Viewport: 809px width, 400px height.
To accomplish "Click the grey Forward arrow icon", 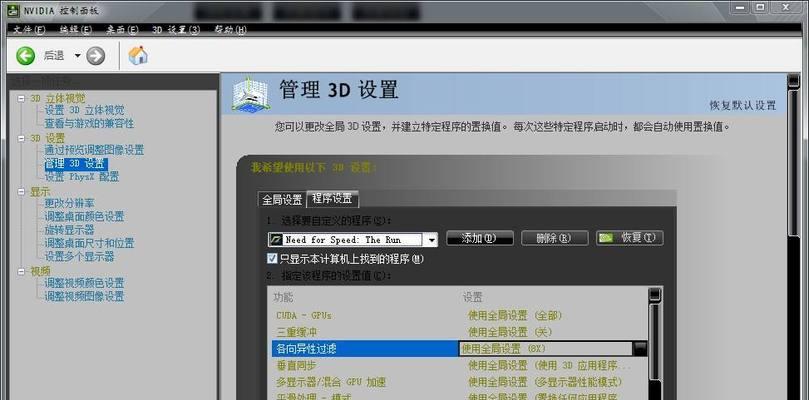I will [95, 56].
